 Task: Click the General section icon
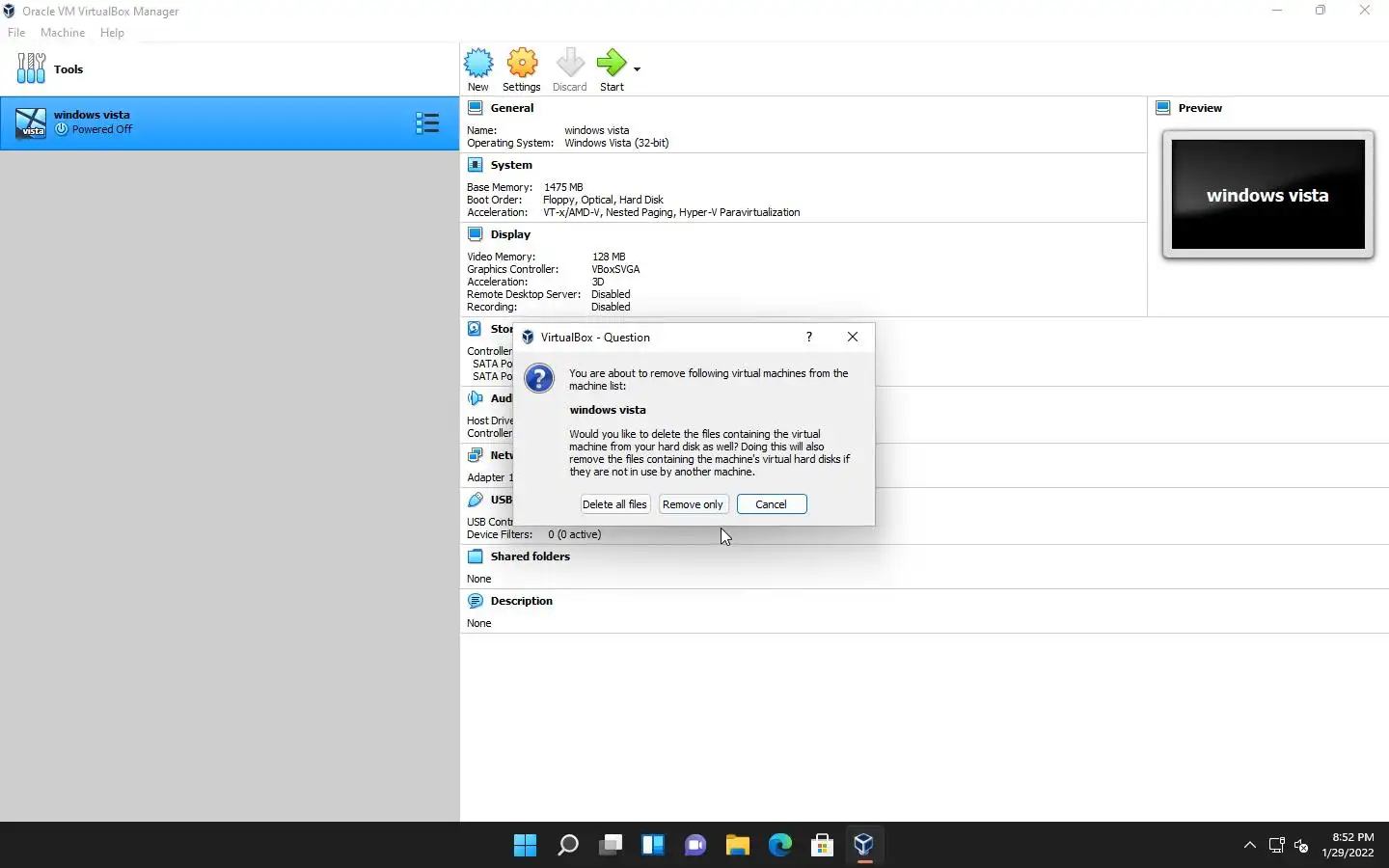475,108
